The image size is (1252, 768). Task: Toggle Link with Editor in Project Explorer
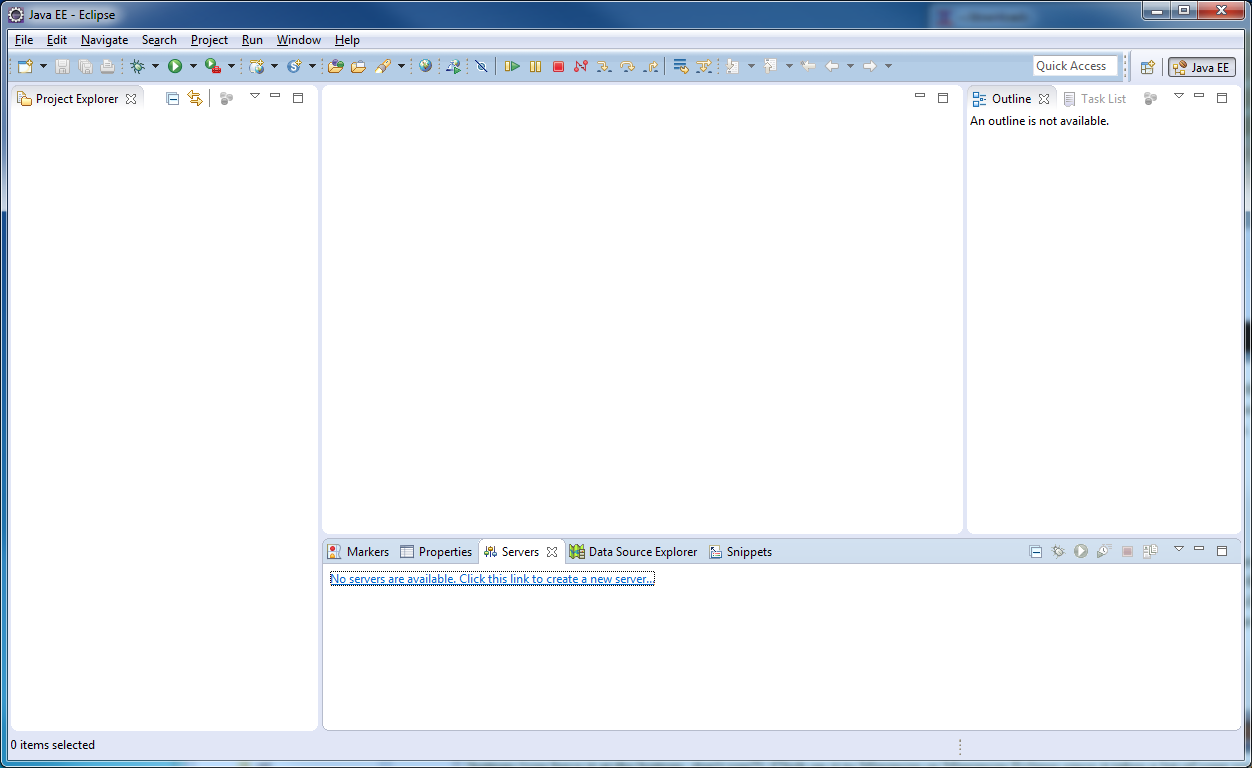pyautogui.click(x=195, y=98)
